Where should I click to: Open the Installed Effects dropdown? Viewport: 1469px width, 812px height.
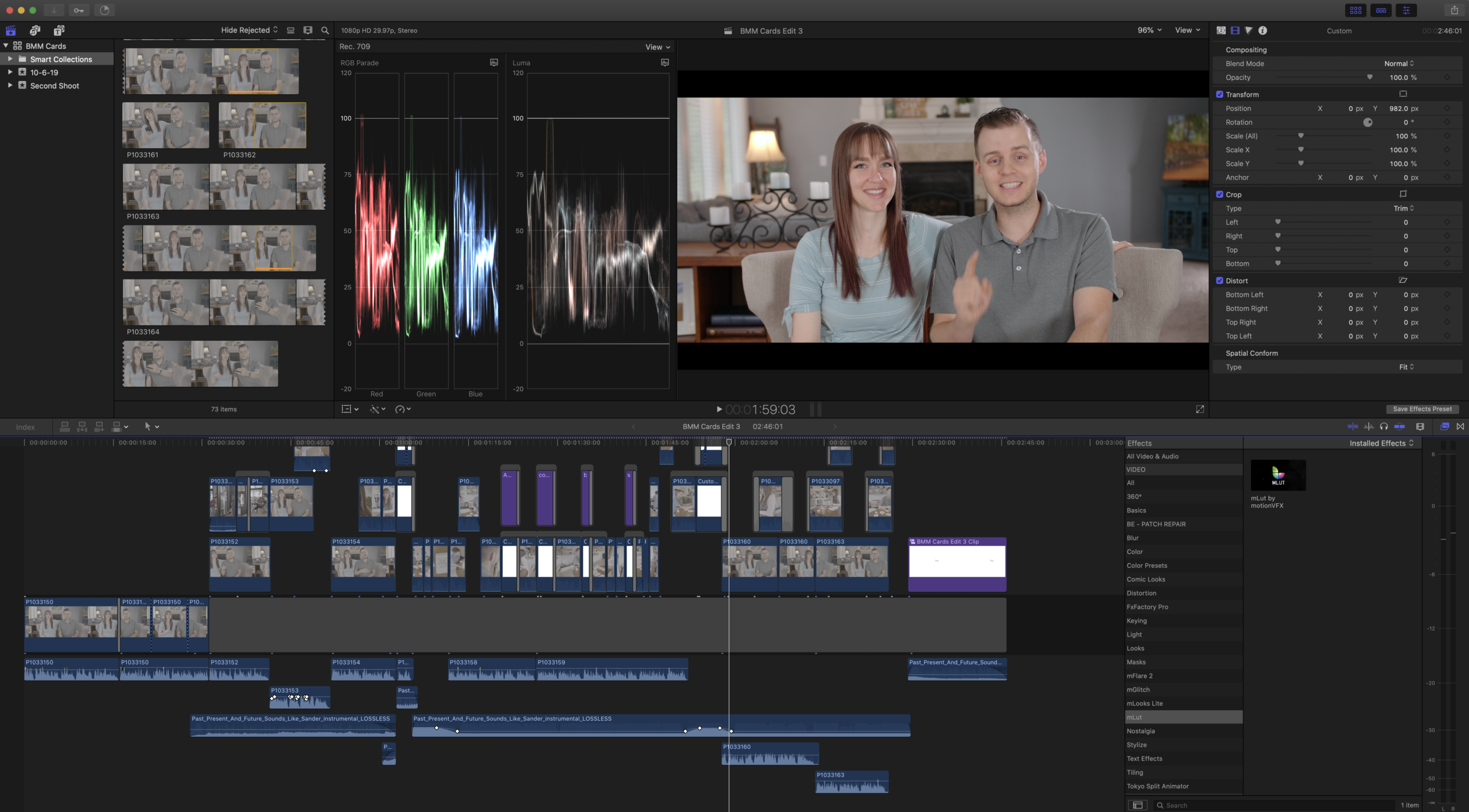(1381, 443)
